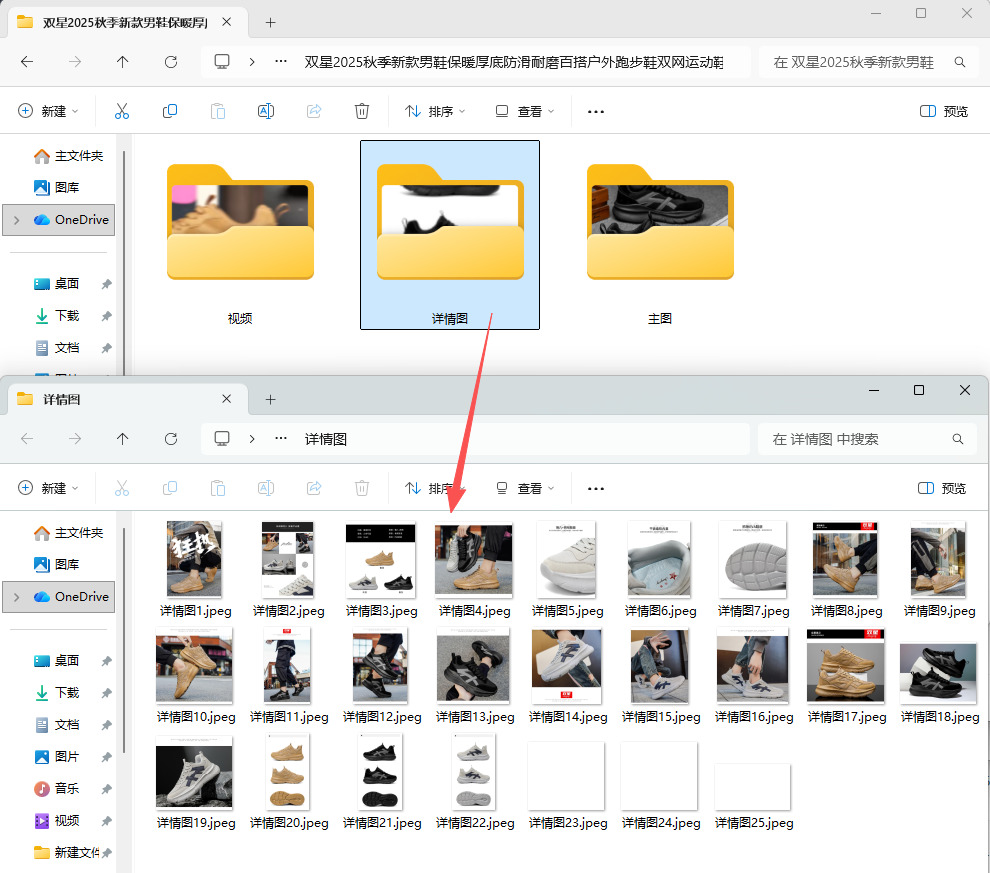Open 下载 in top window sidebar
The image size is (990, 873).
[x=57, y=316]
